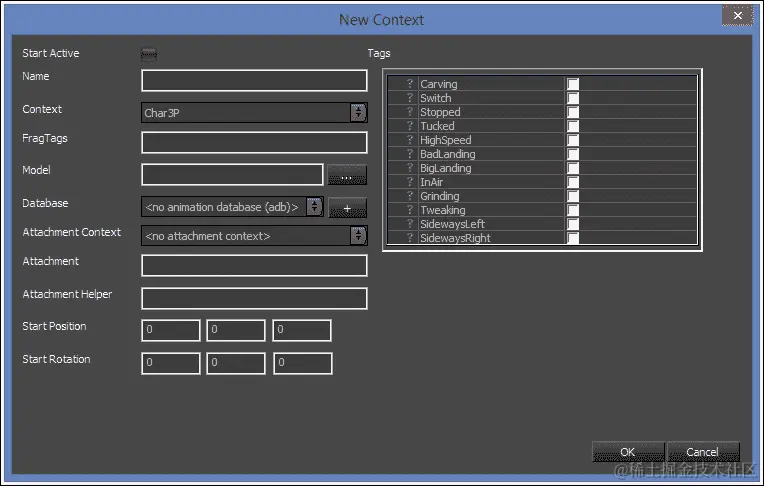This screenshot has height=486, width=764.
Task: Click the first Start Position field
Action: click(x=171, y=330)
